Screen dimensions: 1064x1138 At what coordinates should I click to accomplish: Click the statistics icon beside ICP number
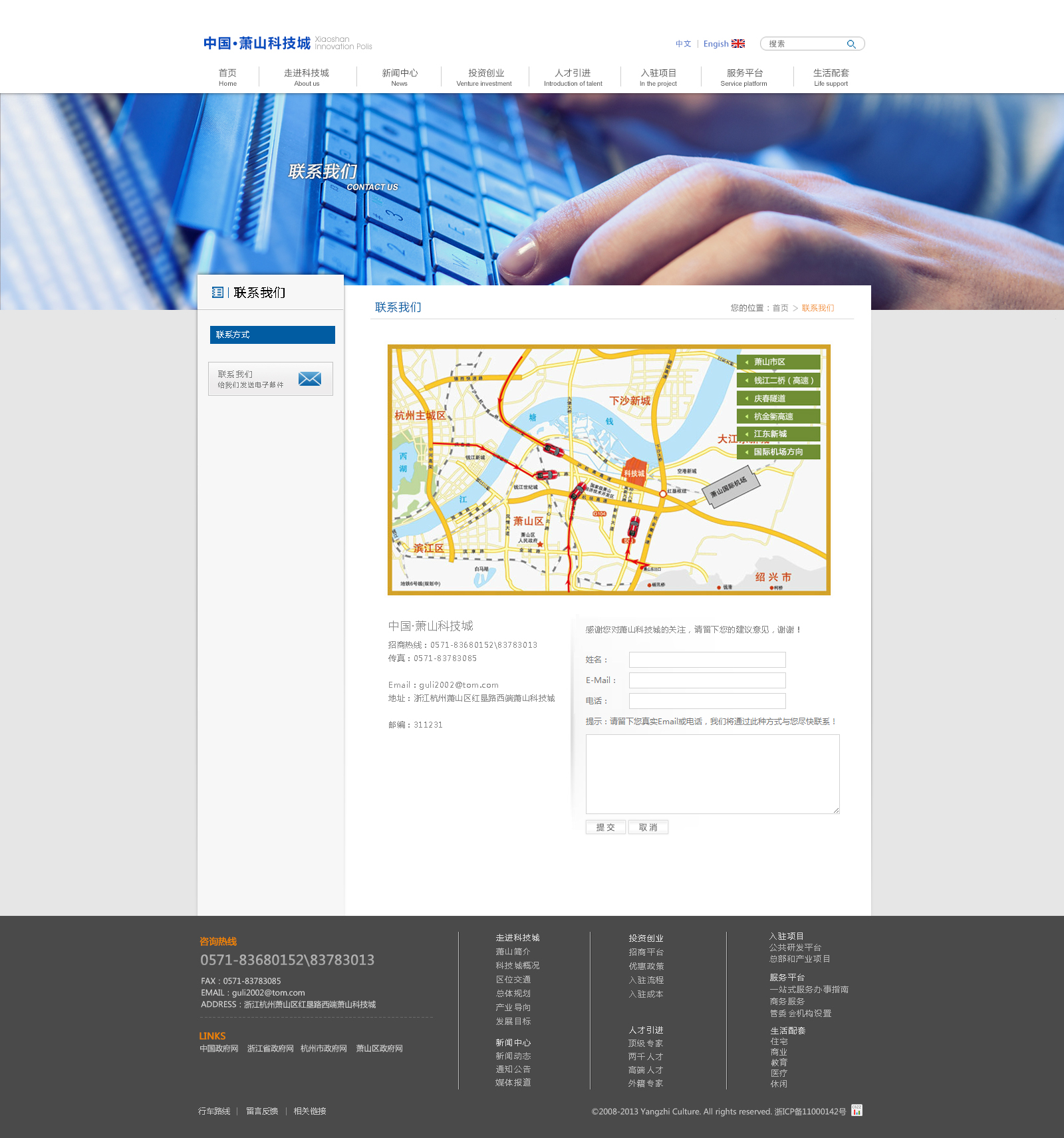pos(857,1110)
